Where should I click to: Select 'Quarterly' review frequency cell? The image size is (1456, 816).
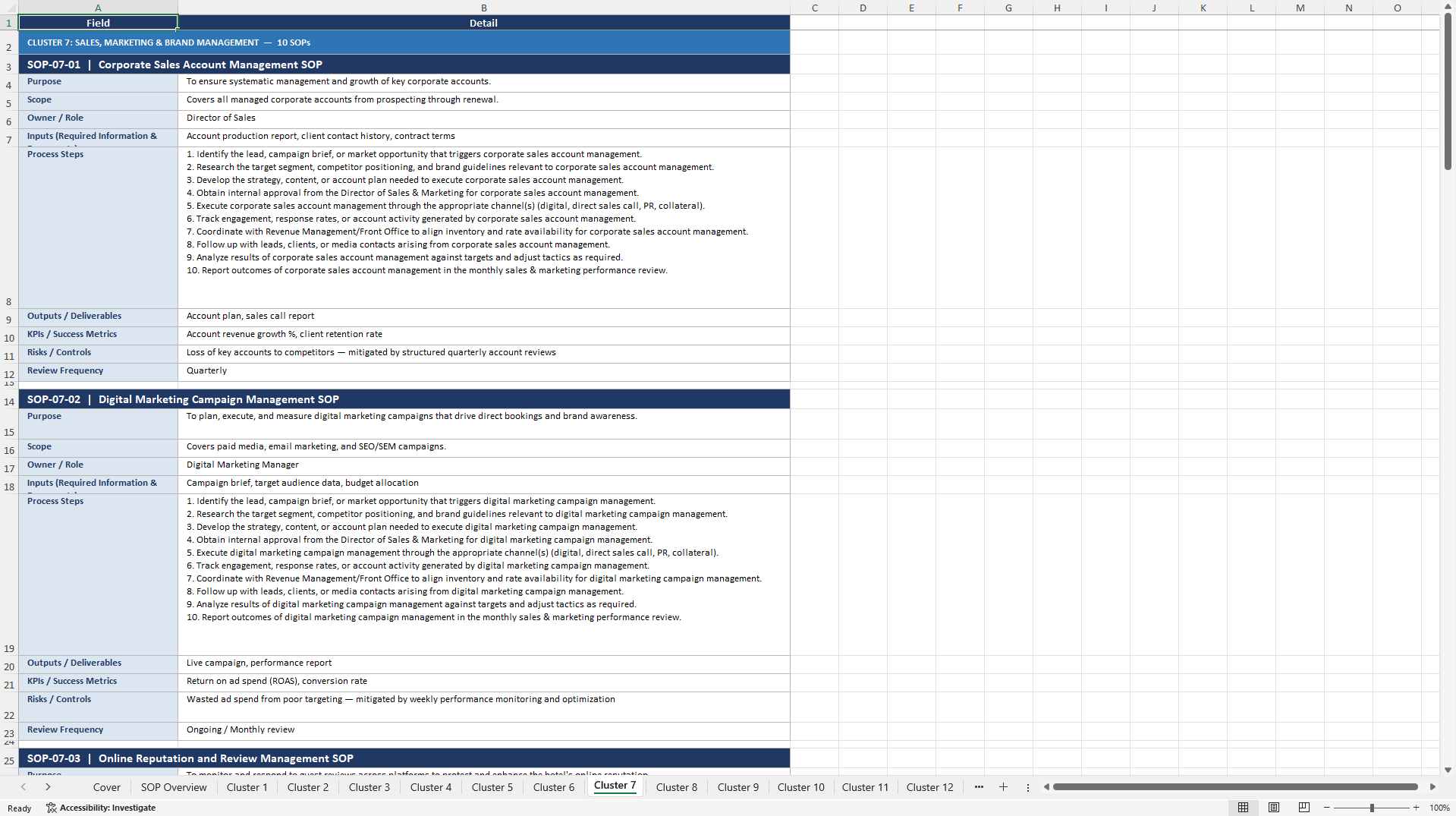pos(483,371)
